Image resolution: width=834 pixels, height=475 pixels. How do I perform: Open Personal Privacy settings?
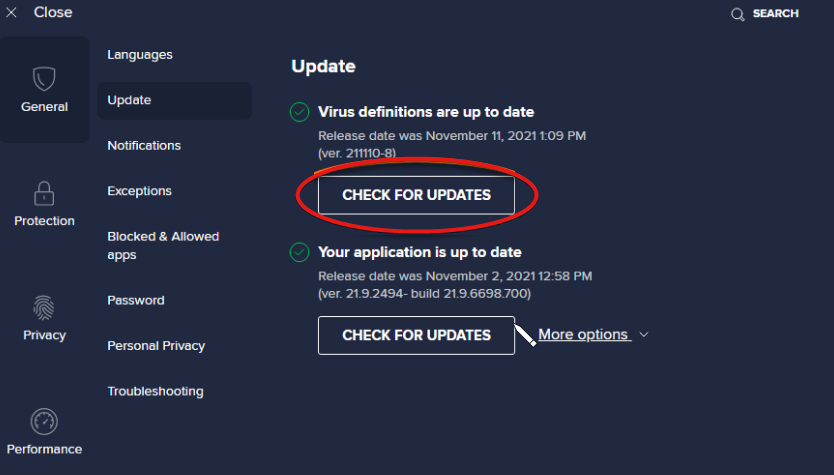[156, 346]
